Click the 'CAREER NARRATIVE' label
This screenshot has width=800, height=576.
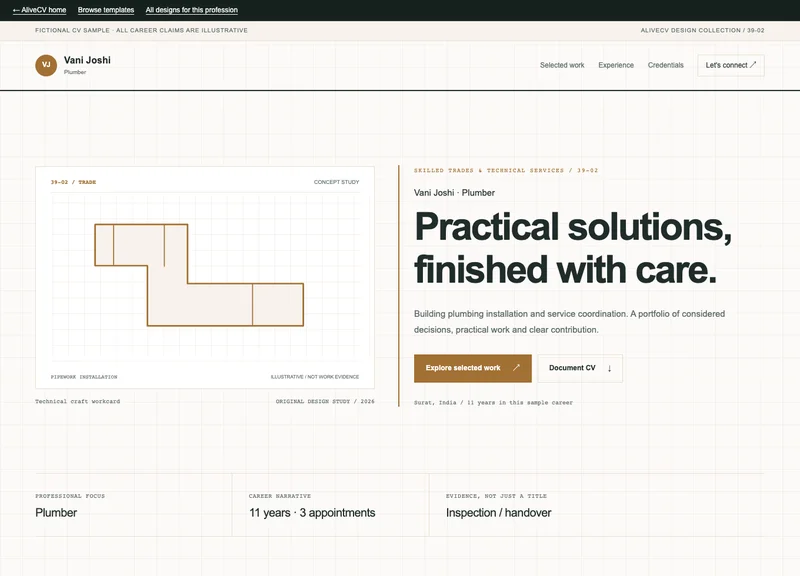(280, 495)
